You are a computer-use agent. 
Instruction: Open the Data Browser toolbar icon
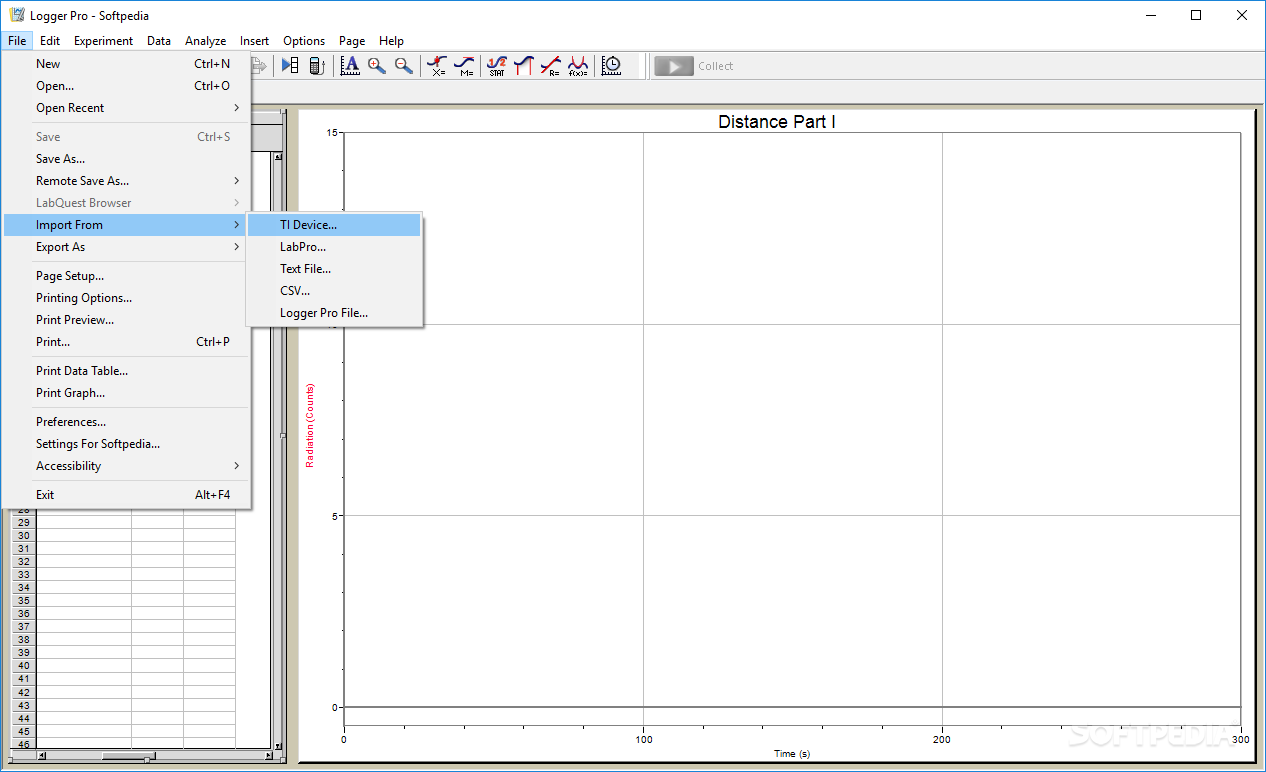(x=290, y=66)
